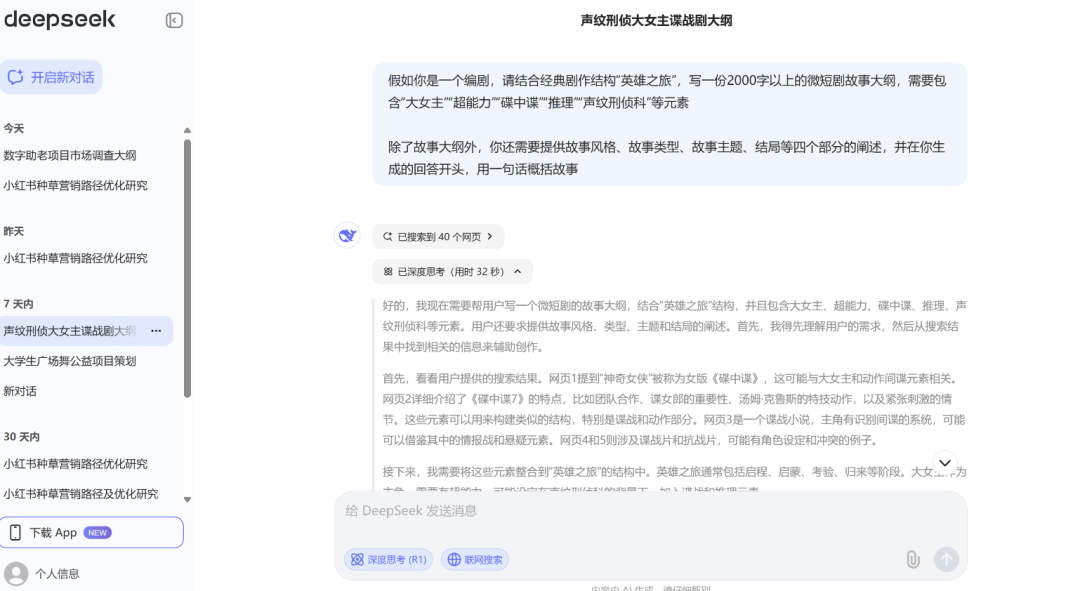Viewport: 1080px width, 591px height.
Task: Click the NEW badge on 下载 App
Action: pos(97,532)
